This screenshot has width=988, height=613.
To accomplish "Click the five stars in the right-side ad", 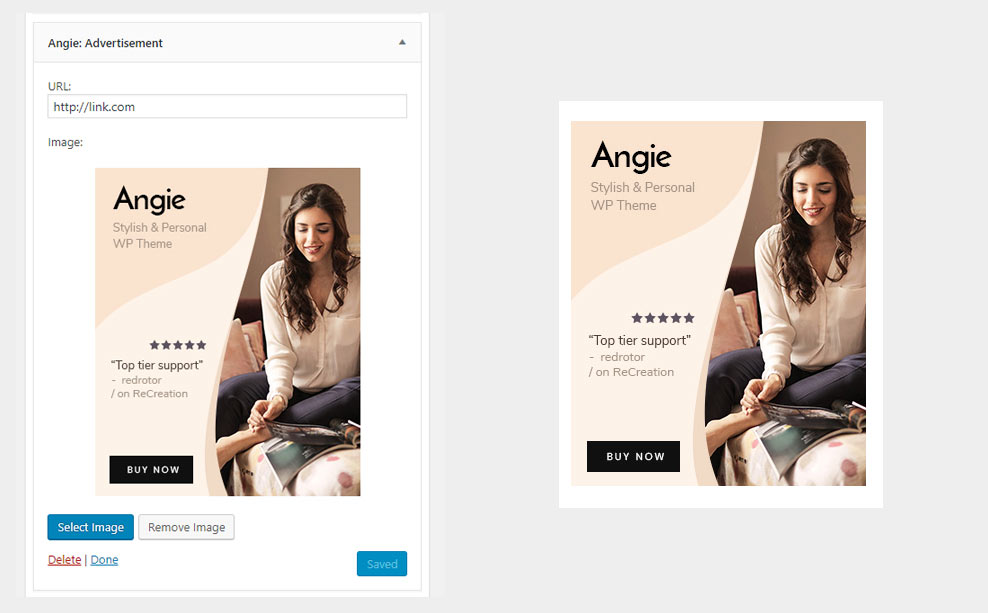I will [662, 318].
